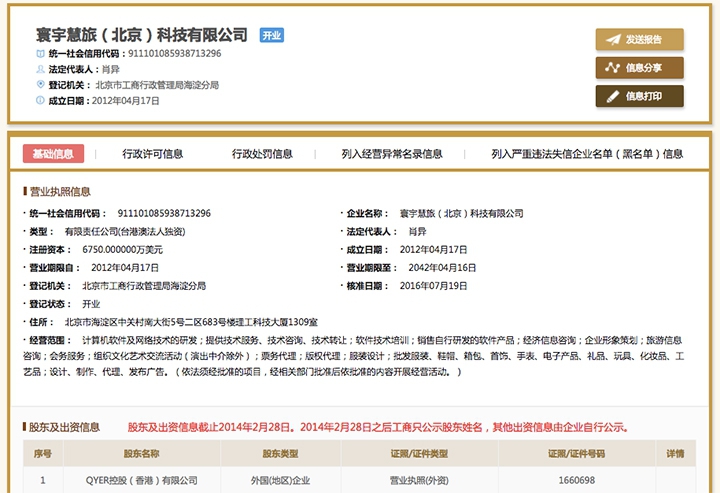Open the 列入严重违法失信企业名单（黑名单）信息 tab
Viewport: 720px width, 493px height.
pos(587,154)
